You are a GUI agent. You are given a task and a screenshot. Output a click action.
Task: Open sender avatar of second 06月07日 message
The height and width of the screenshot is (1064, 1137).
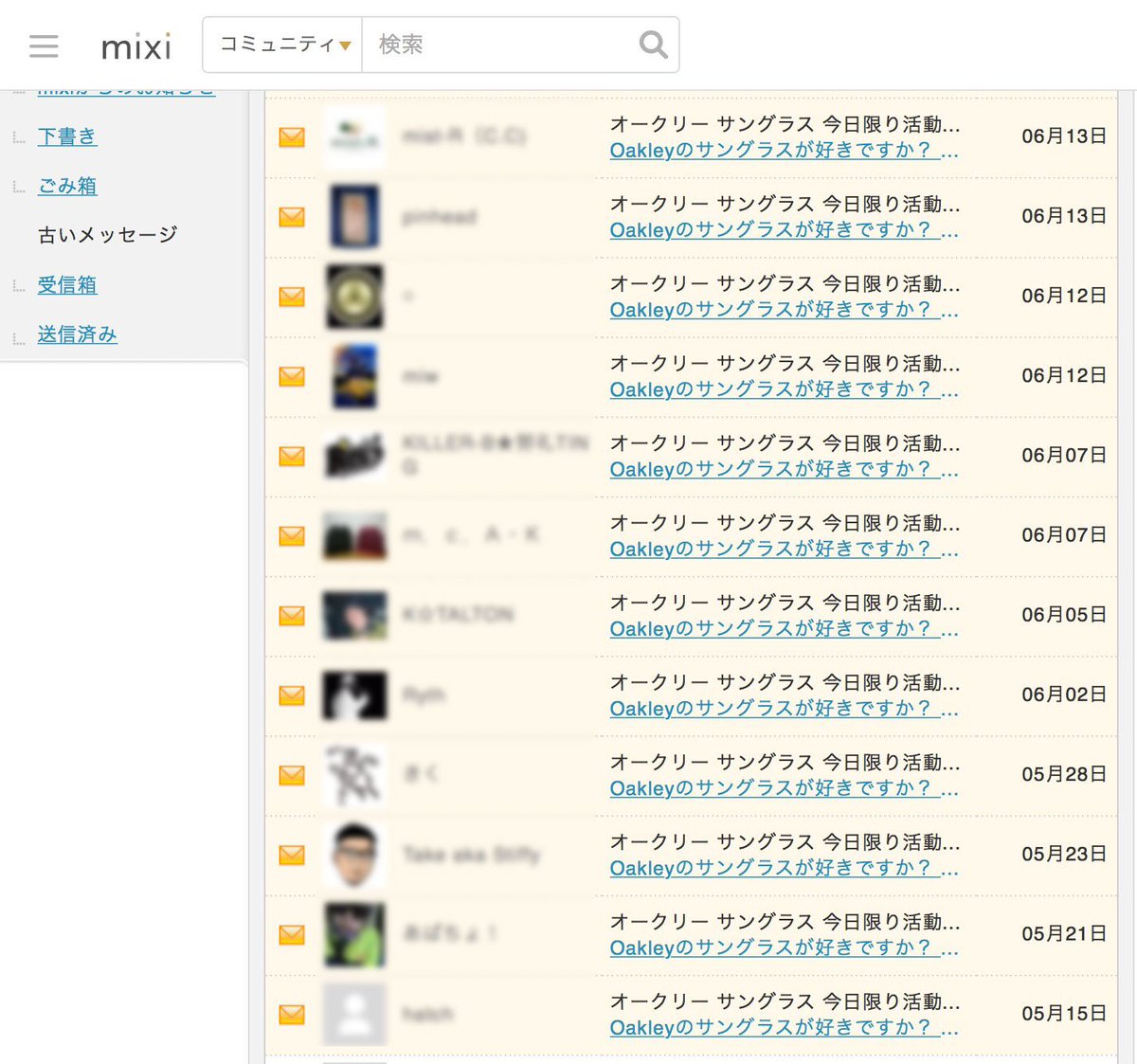(354, 535)
